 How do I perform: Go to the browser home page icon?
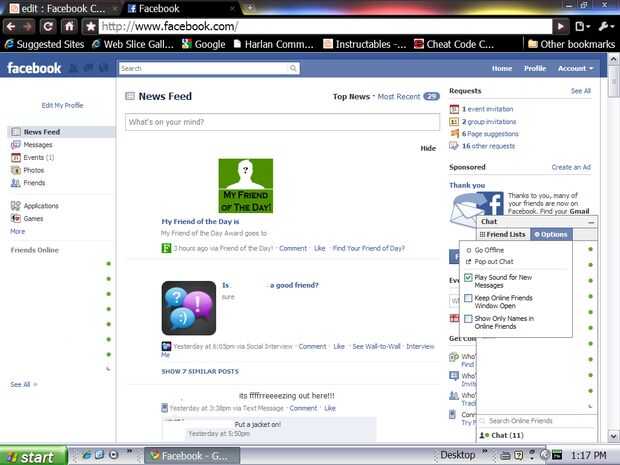click(x=69, y=26)
